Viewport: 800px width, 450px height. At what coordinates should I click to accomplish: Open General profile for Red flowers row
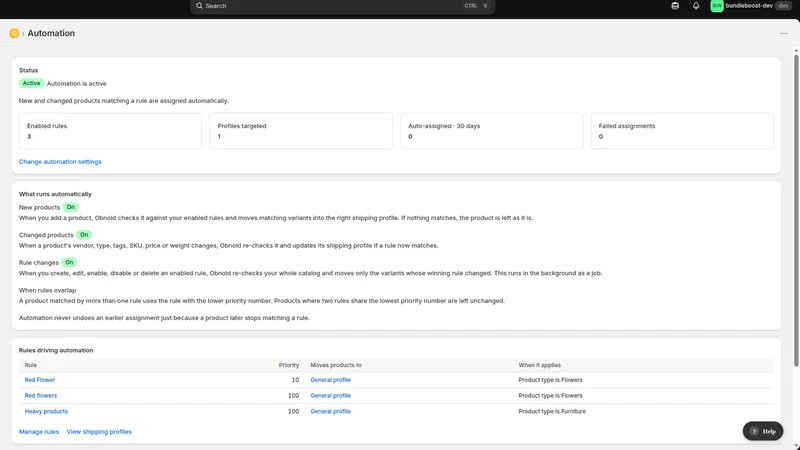pos(331,395)
